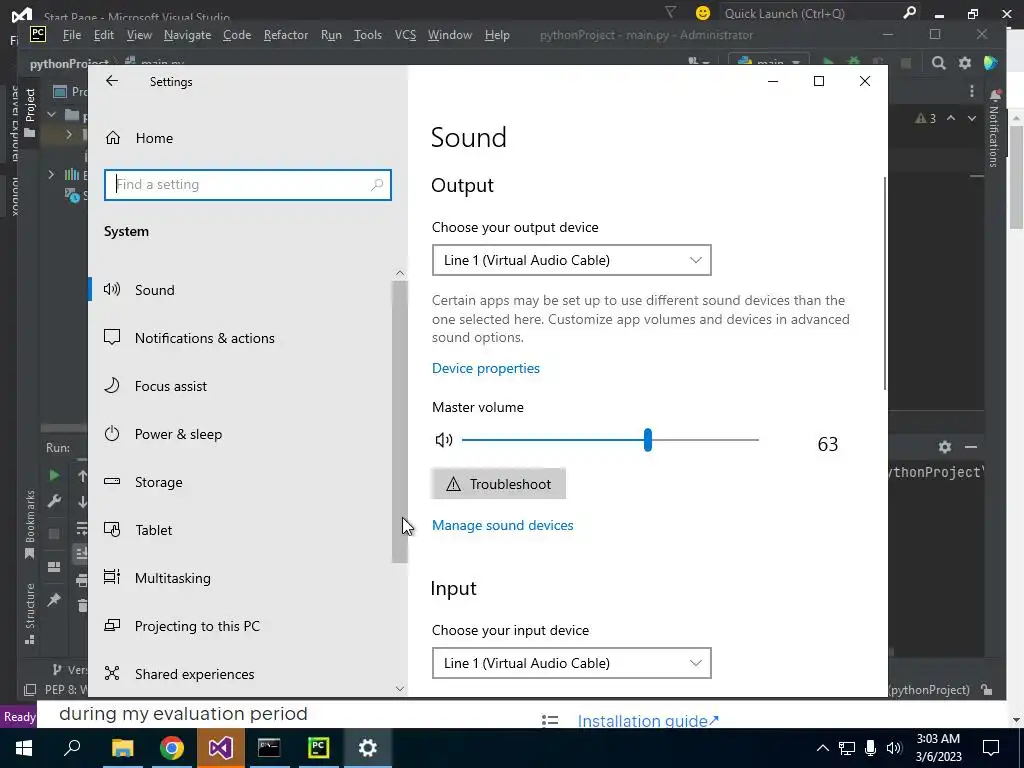
Task: Open PyCharm File menu
Action: pyautogui.click(x=72, y=35)
